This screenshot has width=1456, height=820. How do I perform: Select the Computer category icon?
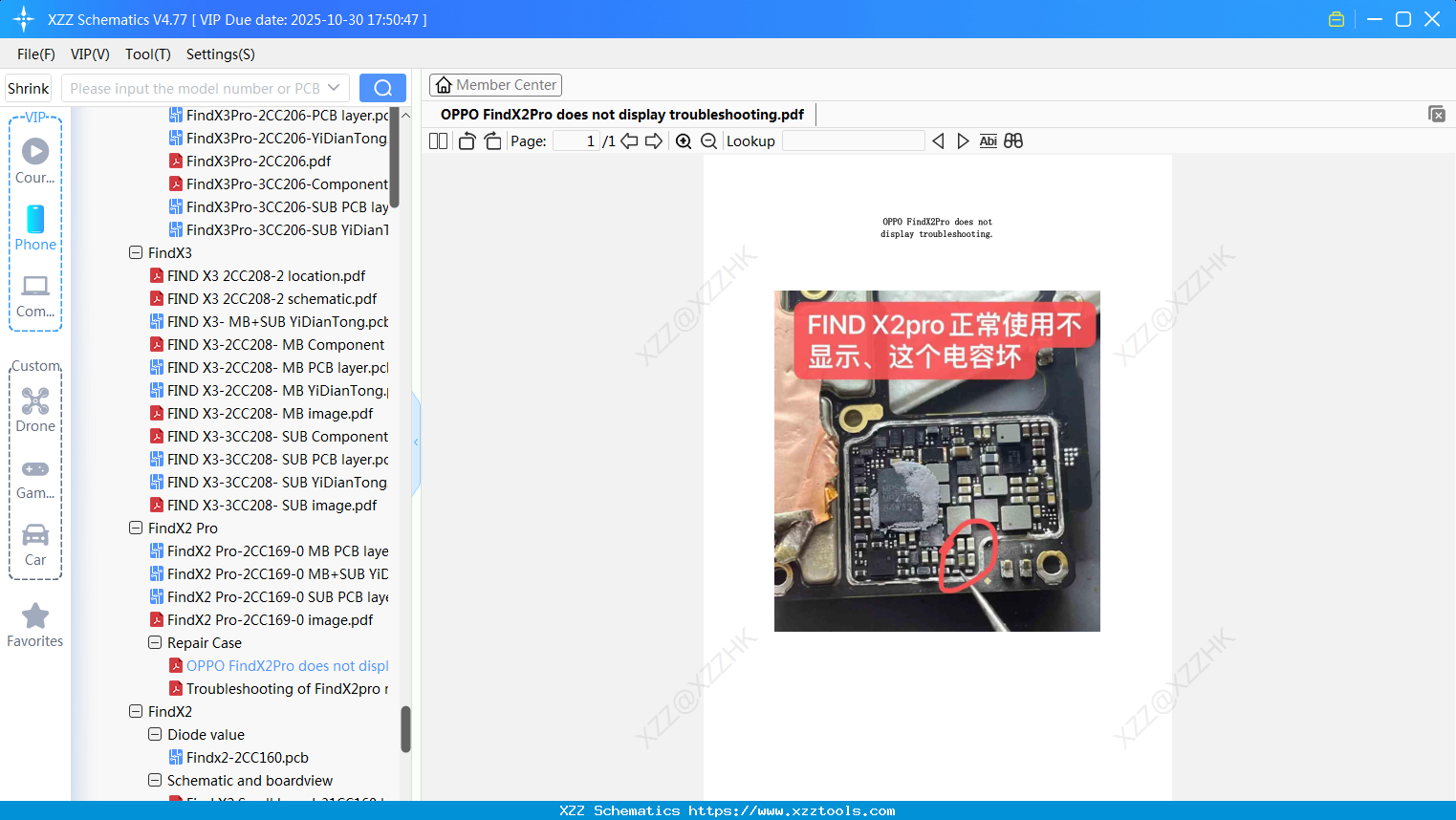tap(35, 295)
